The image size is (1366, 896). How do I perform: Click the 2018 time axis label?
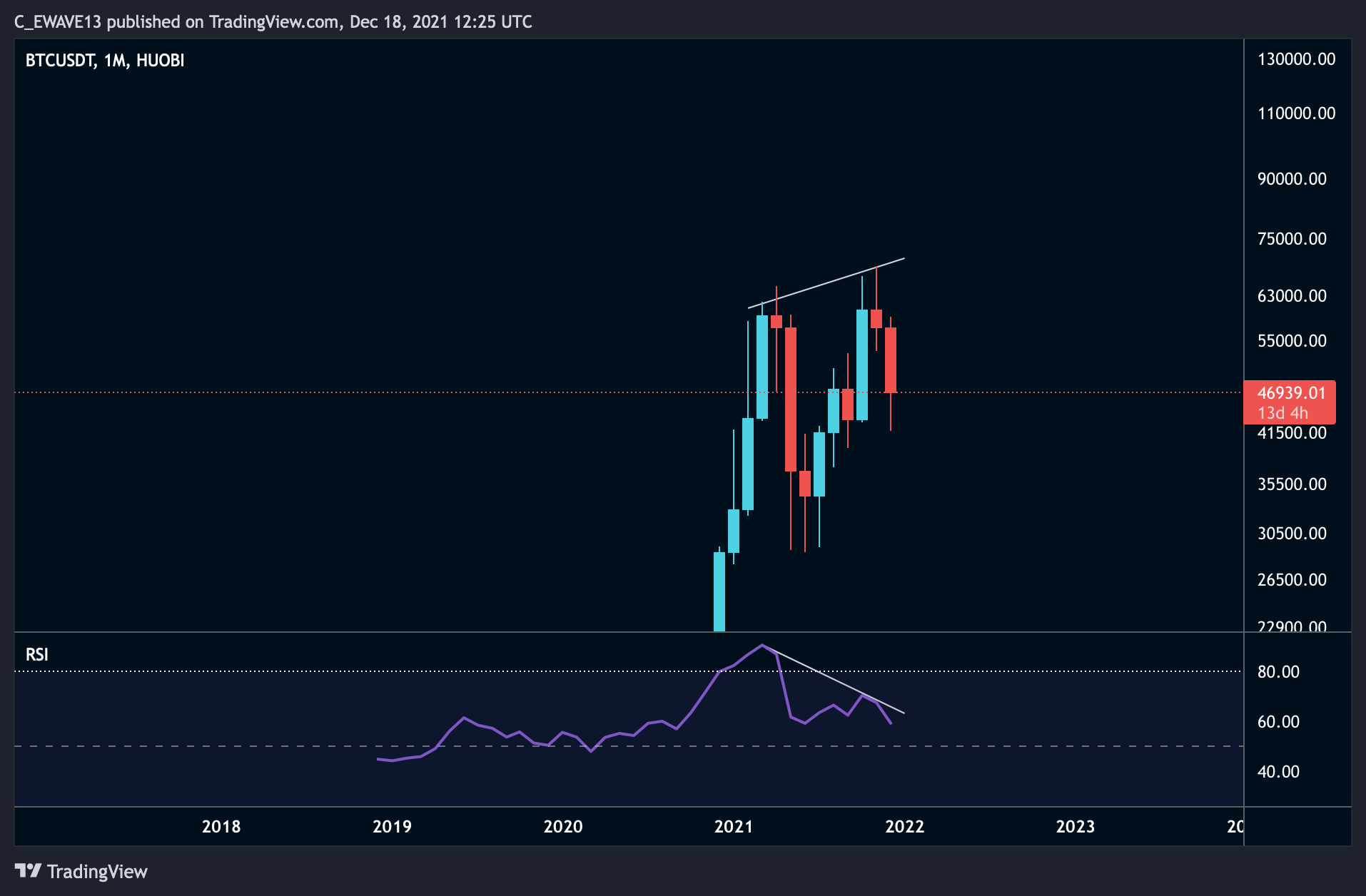[x=221, y=827]
